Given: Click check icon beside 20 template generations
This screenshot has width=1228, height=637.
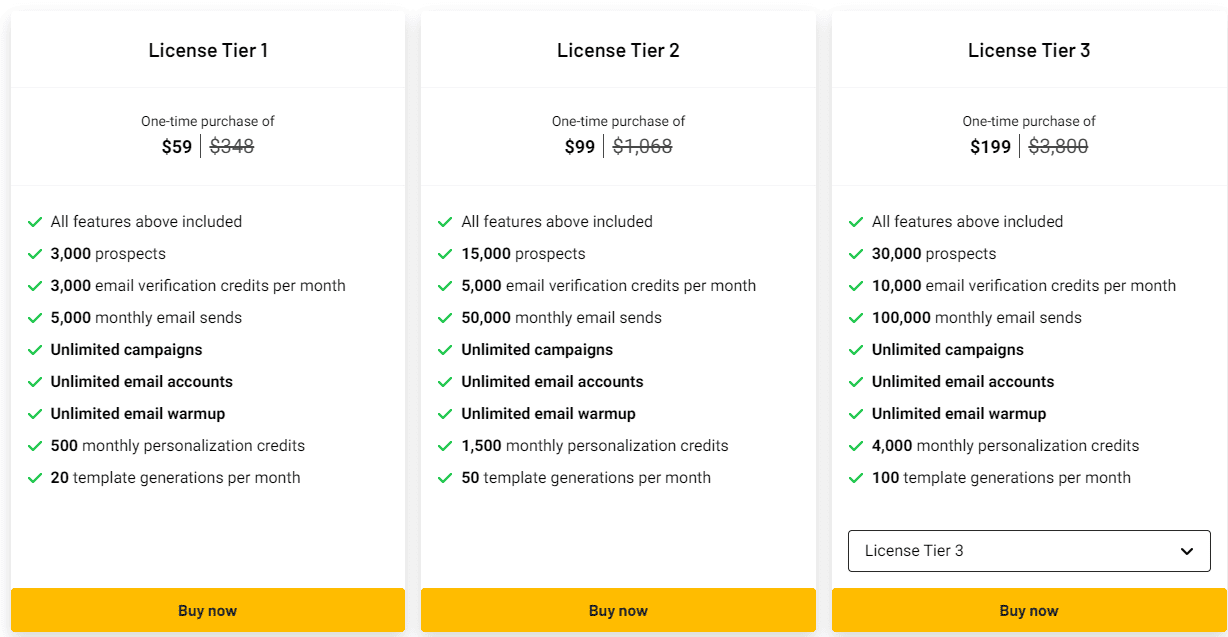Looking at the screenshot, I should (35, 478).
